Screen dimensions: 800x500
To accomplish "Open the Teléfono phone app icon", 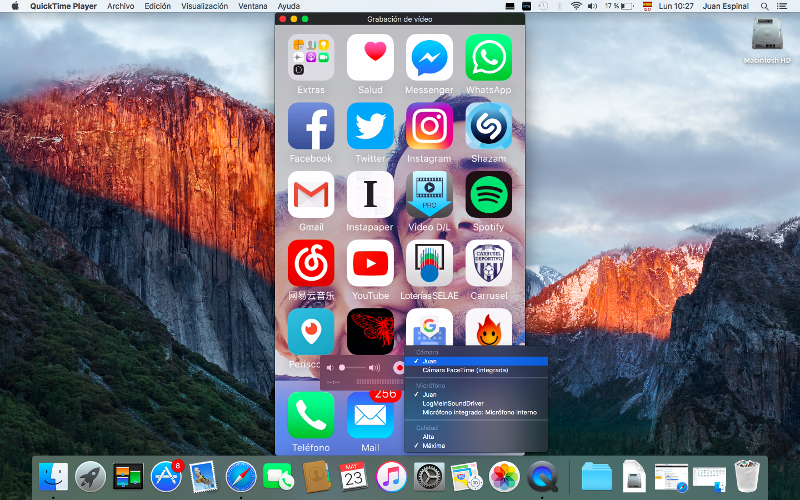I will (x=311, y=415).
